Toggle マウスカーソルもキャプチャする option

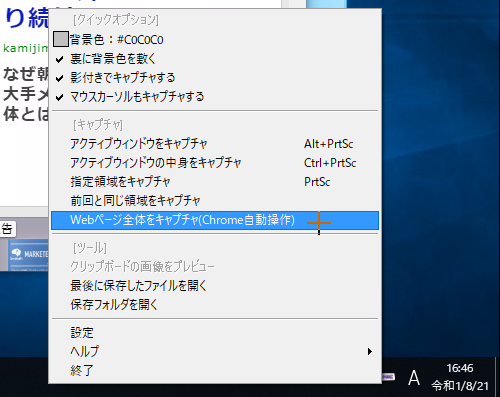[215, 97]
